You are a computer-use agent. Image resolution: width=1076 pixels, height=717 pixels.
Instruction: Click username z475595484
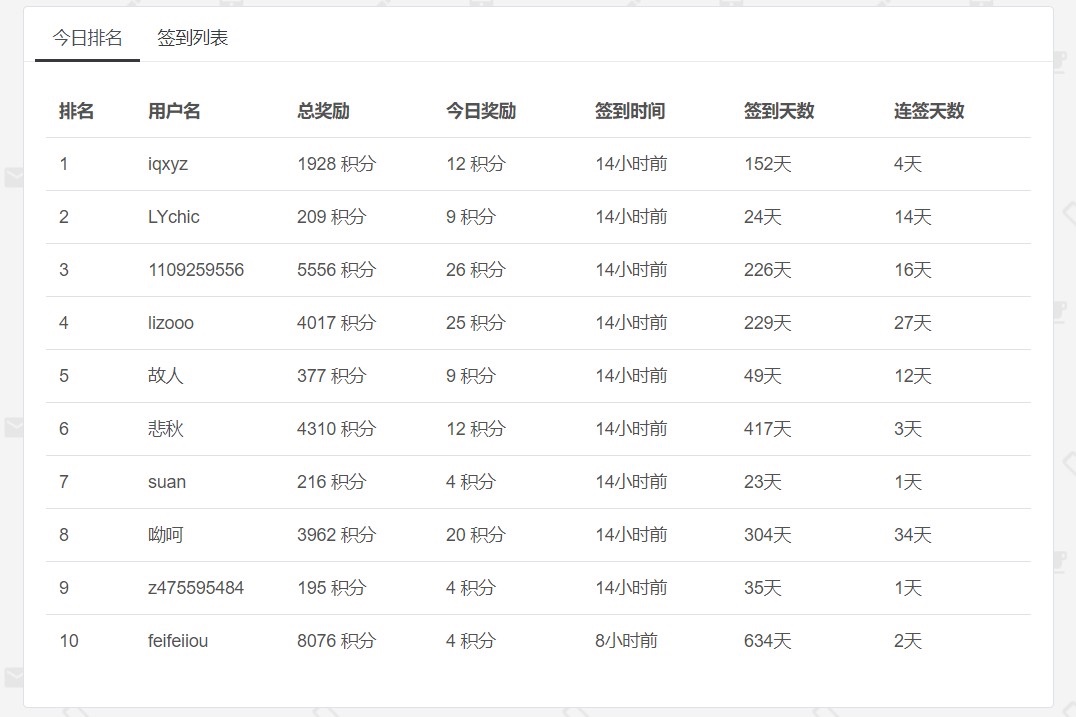click(196, 587)
